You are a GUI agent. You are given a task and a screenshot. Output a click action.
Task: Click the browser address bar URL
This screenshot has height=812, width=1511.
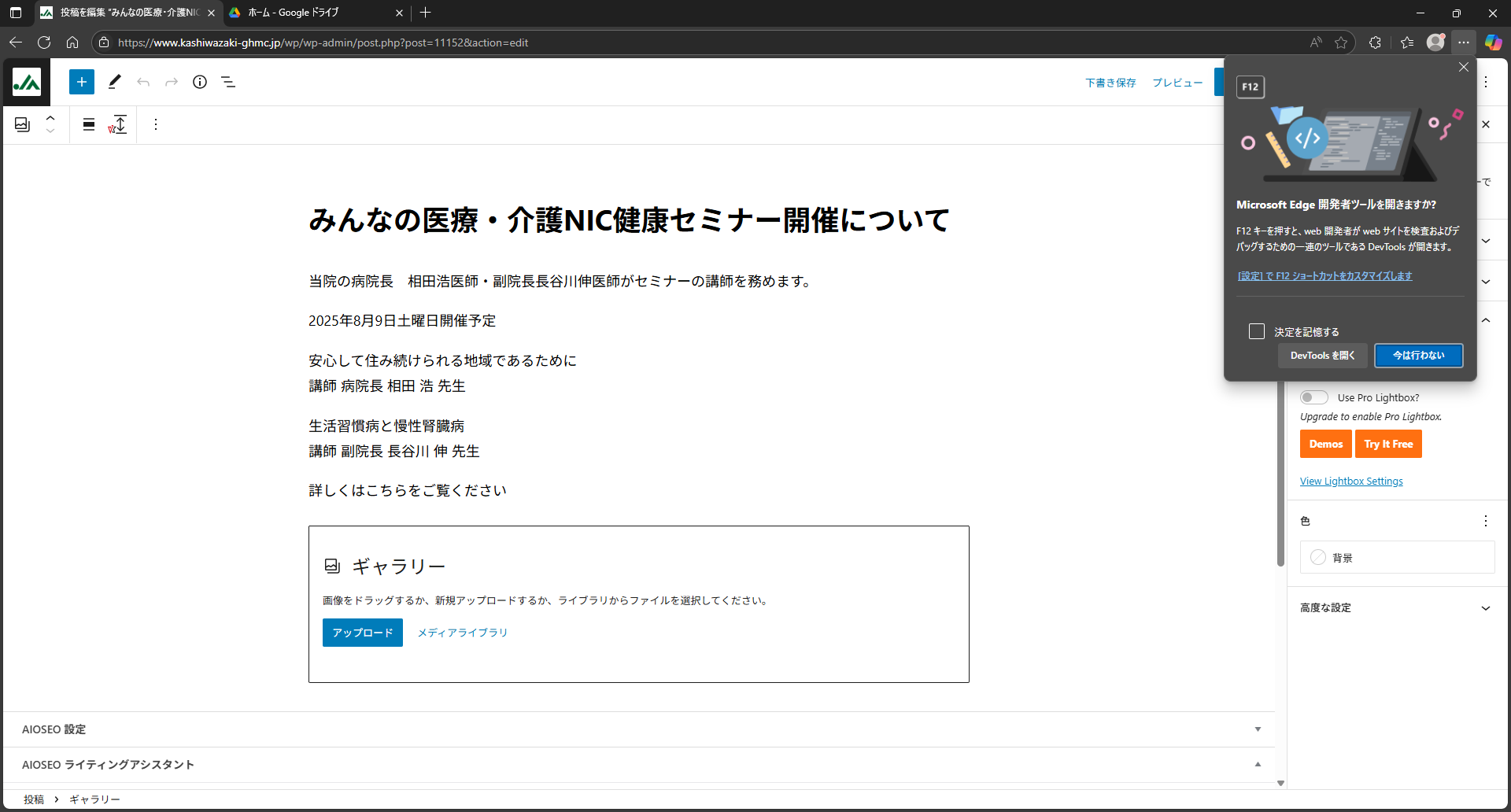(323, 42)
